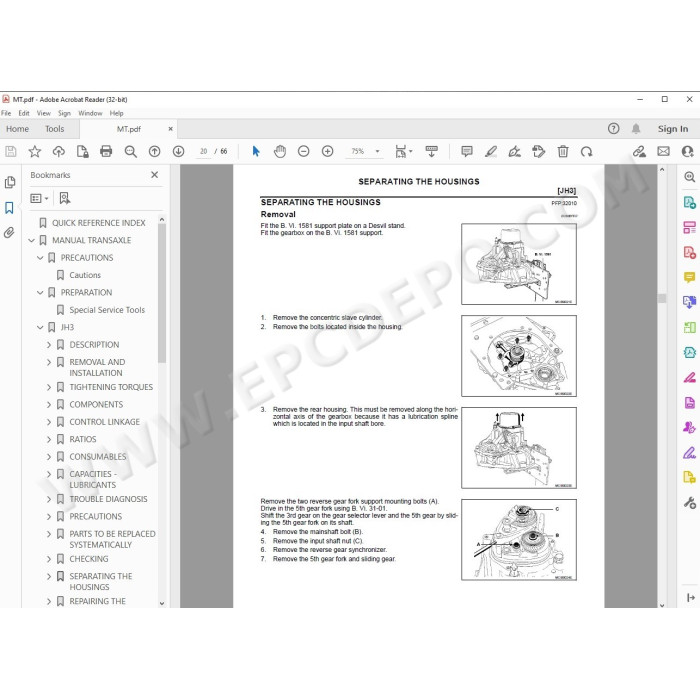Expand the DESCRIPTION bookmark
This screenshot has width=700, height=700.
(49, 345)
